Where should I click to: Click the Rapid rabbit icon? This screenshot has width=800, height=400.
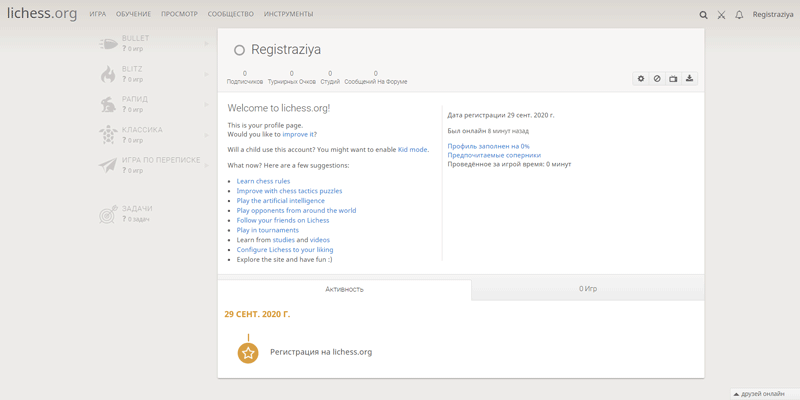108,105
